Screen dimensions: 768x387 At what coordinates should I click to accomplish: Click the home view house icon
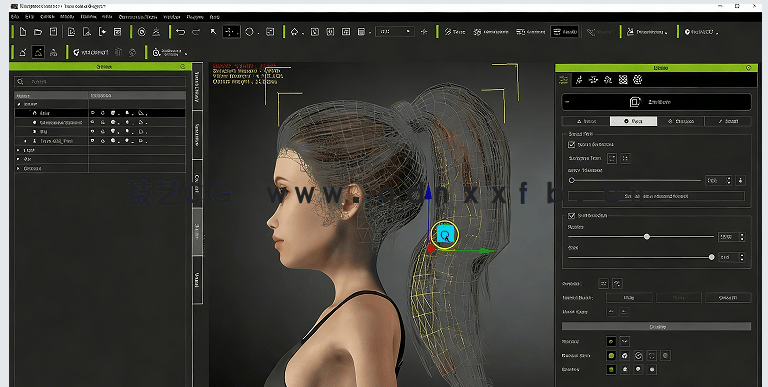click(x=294, y=32)
